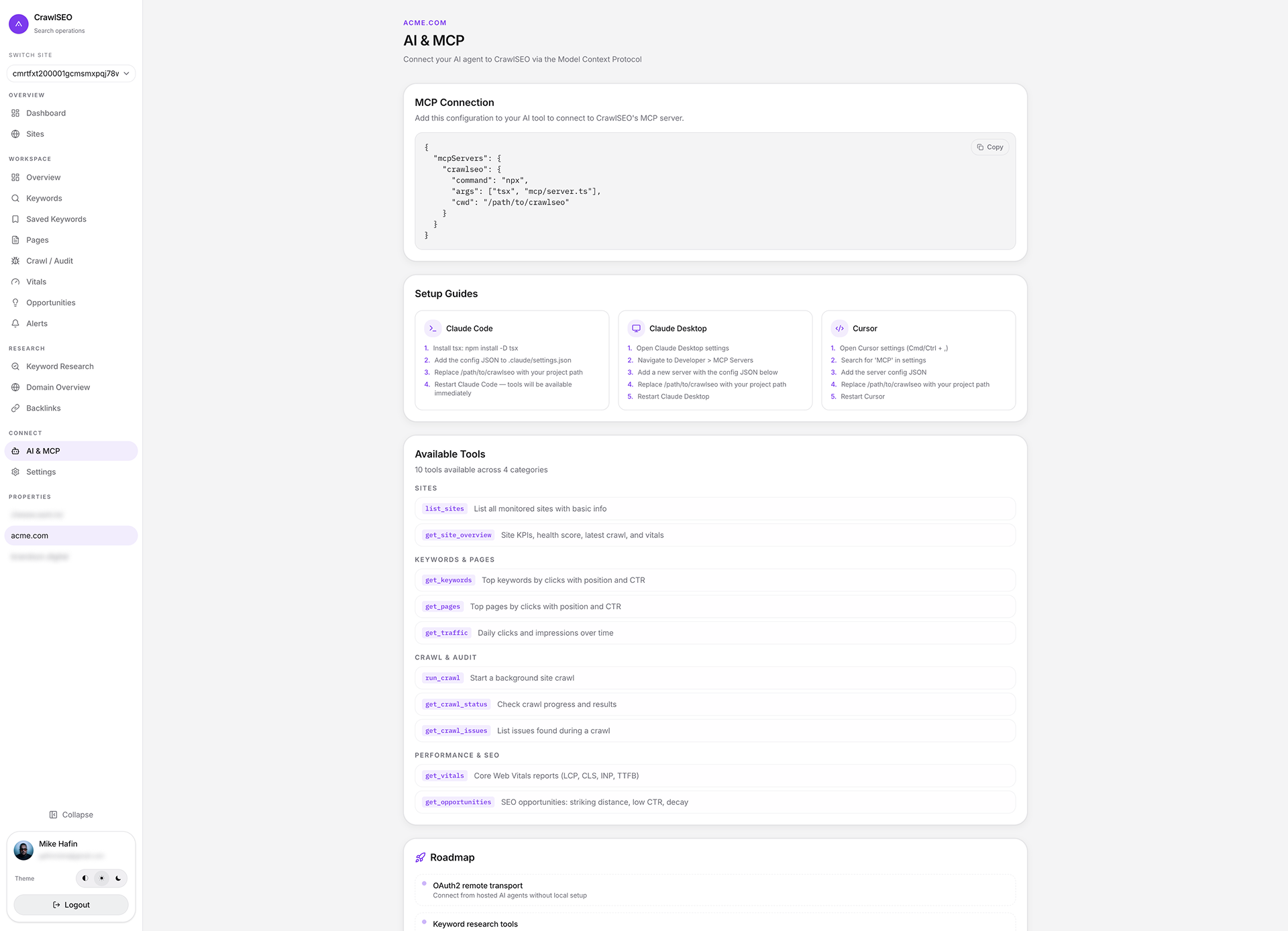Image resolution: width=1288 pixels, height=931 pixels.
Task: Click the Keyword Research search icon
Action: coord(15,366)
